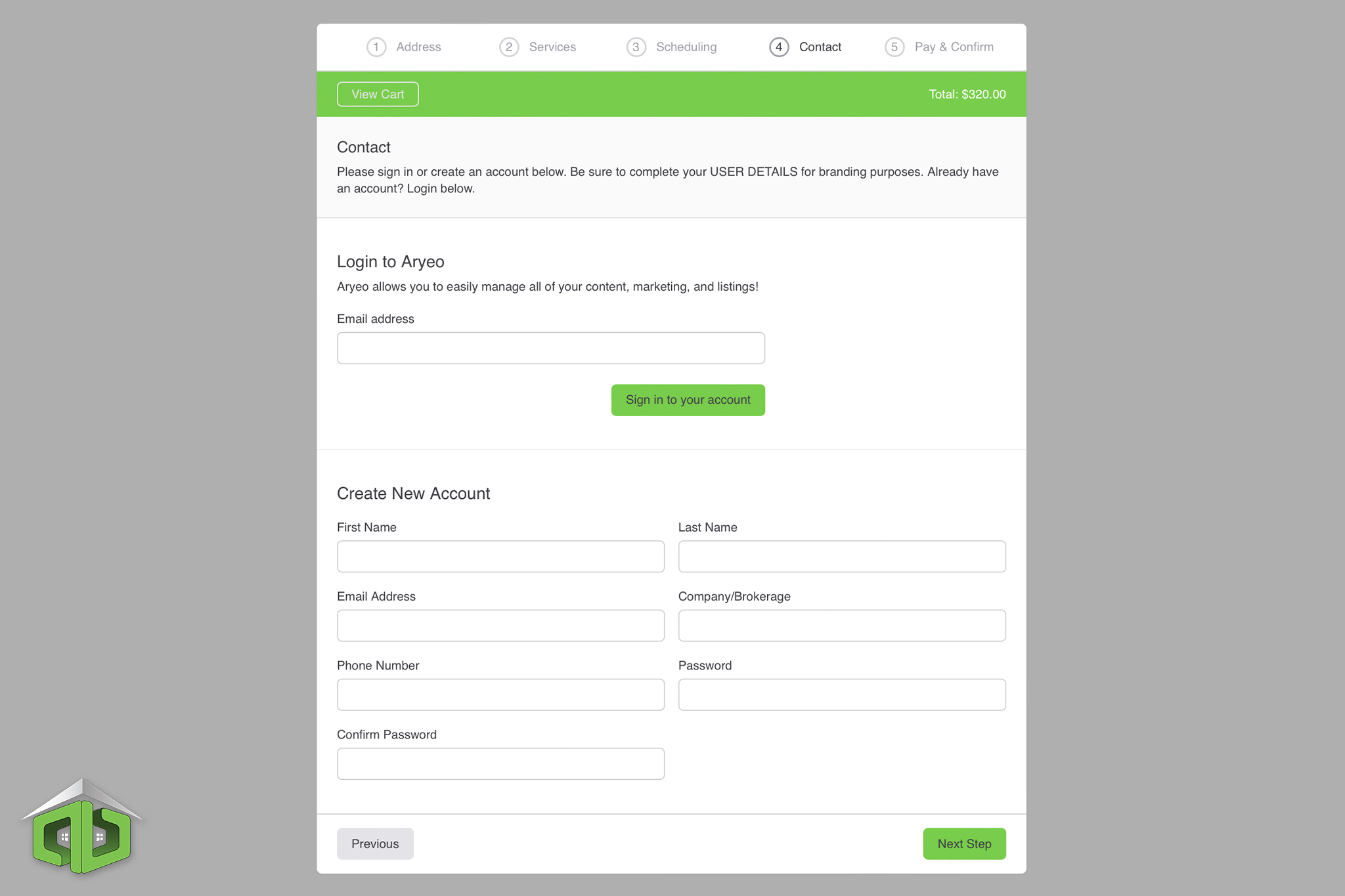Viewport: 1345px width, 896px height.
Task: Click the Next Step button
Action: tap(964, 843)
